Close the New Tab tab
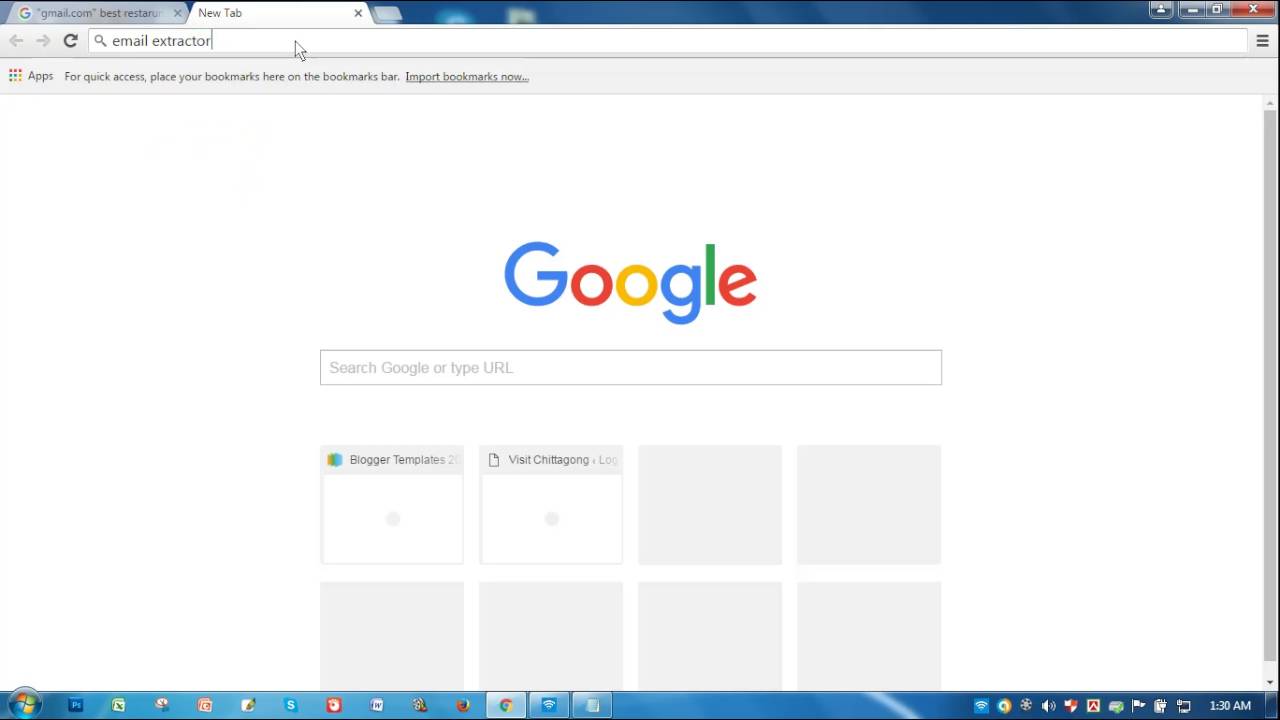This screenshot has height=720, width=1280. [358, 13]
